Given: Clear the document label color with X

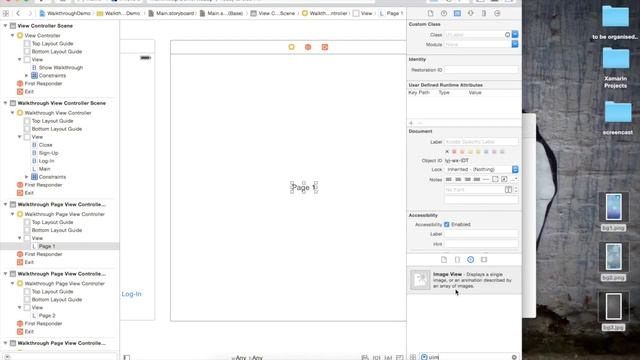Looking at the screenshot, I should (x=447, y=152).
